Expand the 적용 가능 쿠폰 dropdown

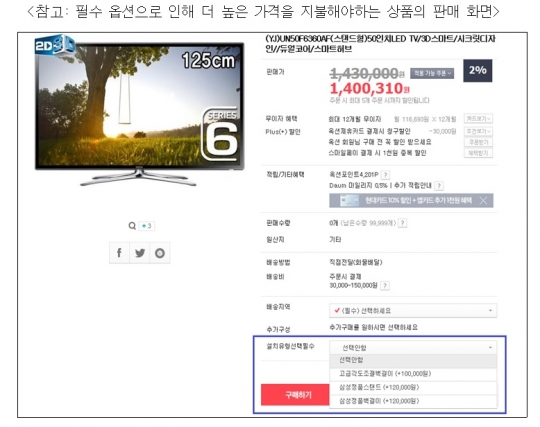click(x=432, y=73)
